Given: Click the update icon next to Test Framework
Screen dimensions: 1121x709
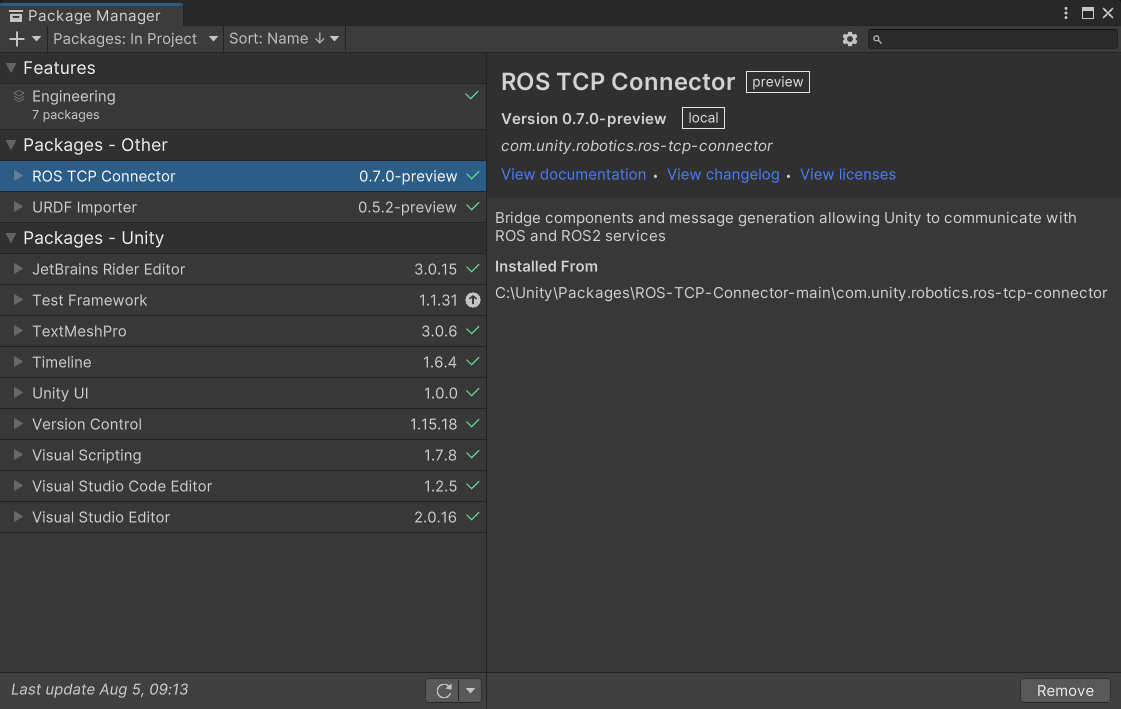Looking at the screenshot, I should click(x=471, y=300).
